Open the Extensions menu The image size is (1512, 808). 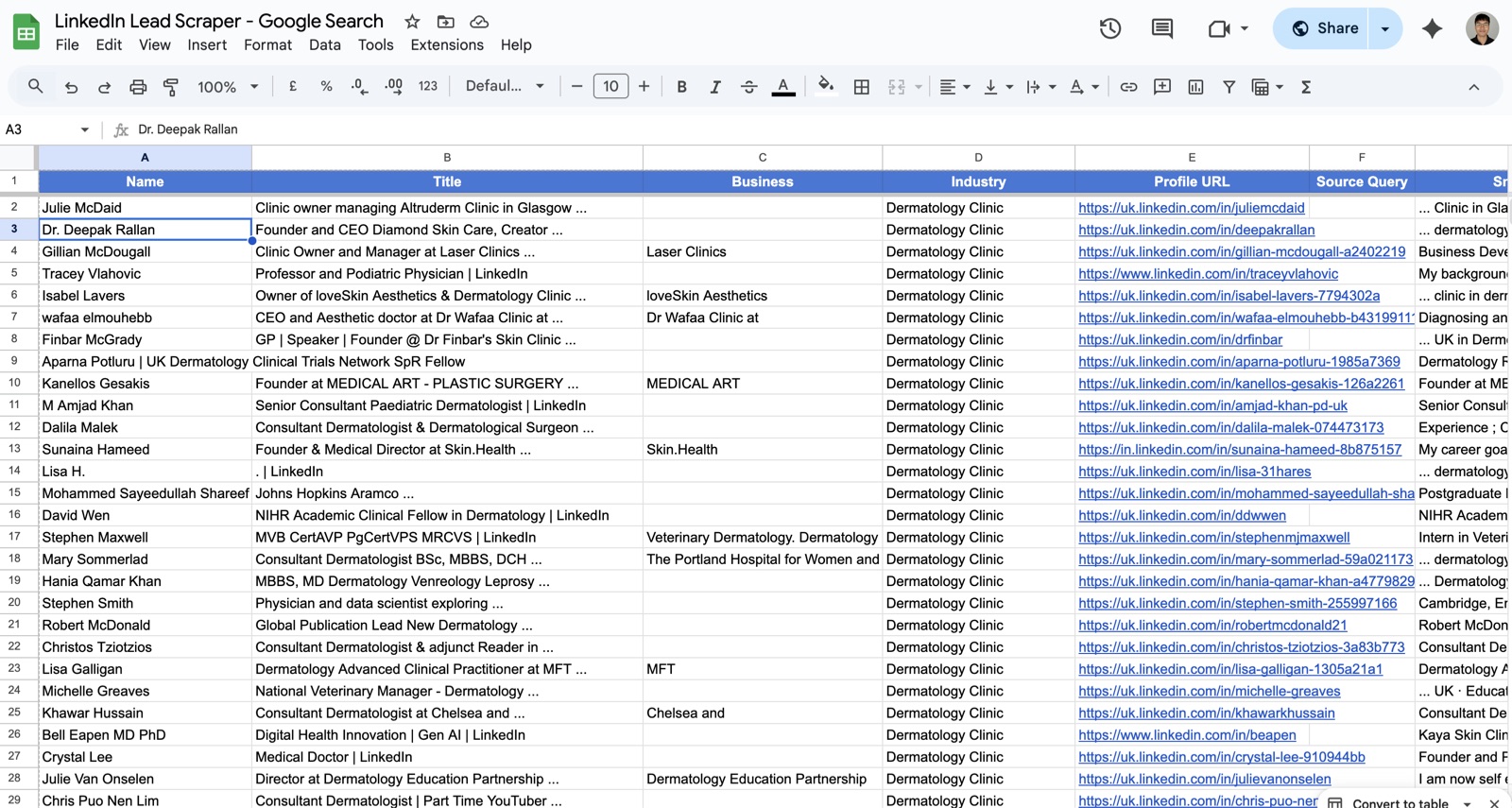pos(447,44)
